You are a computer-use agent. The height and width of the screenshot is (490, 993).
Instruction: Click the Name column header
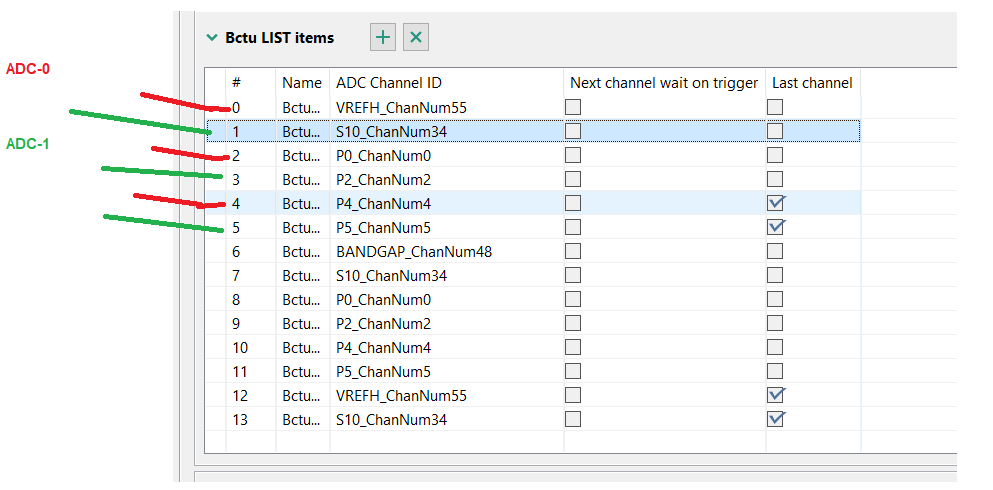click(x=302, y=83)
